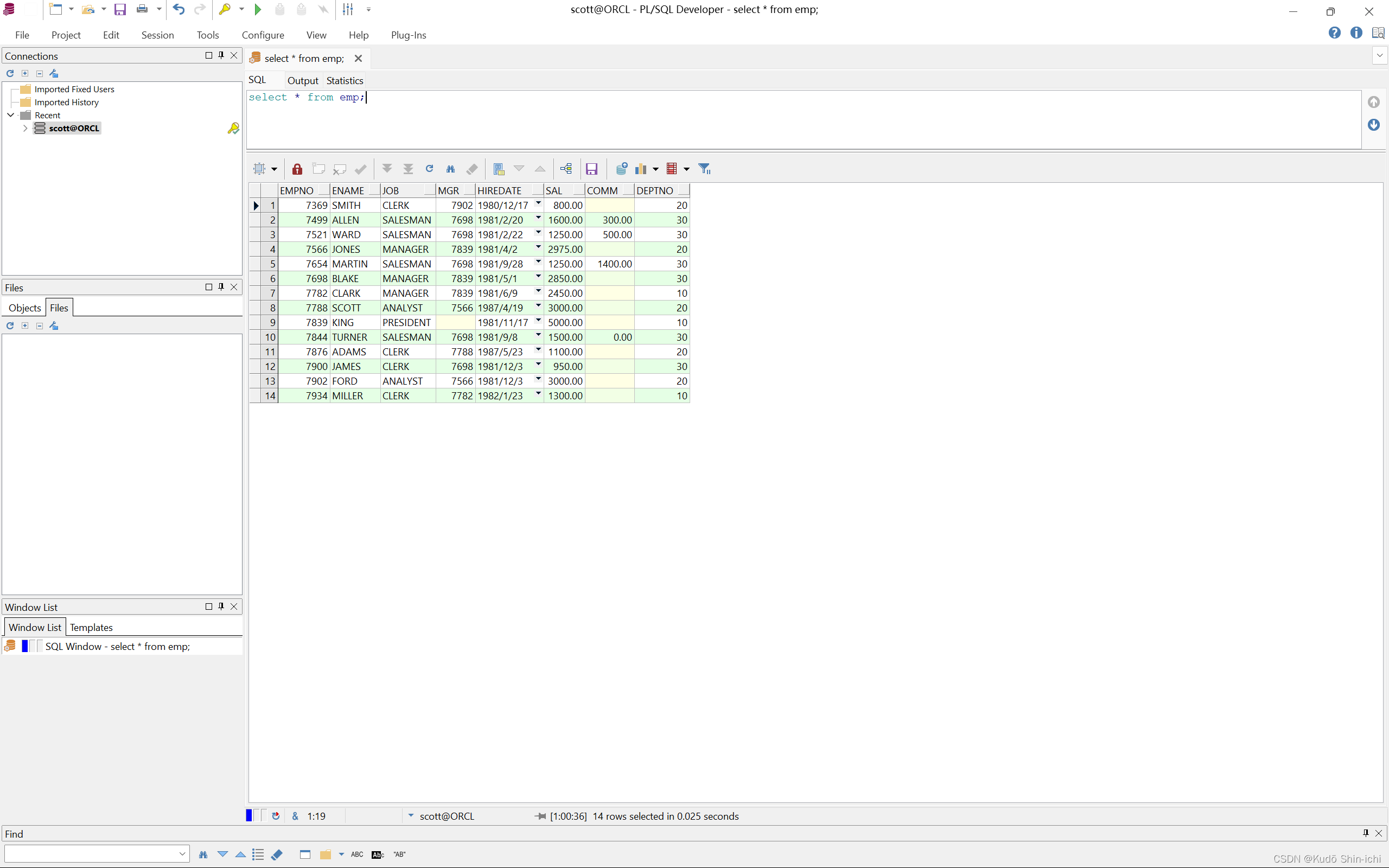Open the Preferences sliders icon
1389x868 pixels.
[x=348, y=9]
